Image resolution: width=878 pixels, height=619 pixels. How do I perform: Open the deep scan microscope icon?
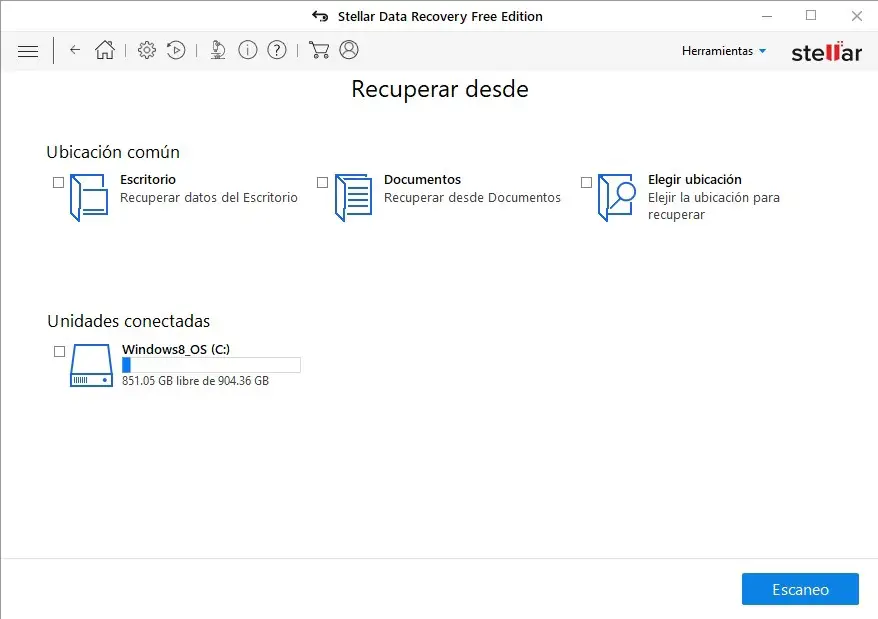(x=218, y=50)
